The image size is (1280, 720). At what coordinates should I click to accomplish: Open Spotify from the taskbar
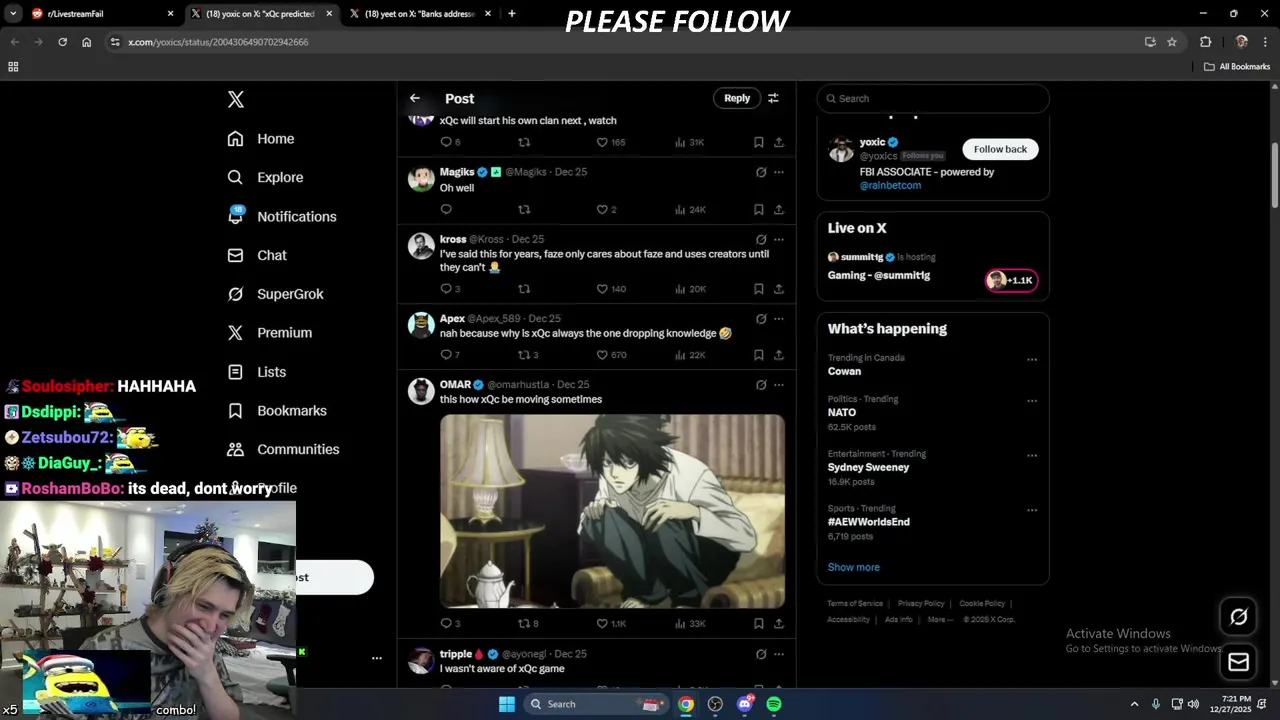tap(774, 704)
